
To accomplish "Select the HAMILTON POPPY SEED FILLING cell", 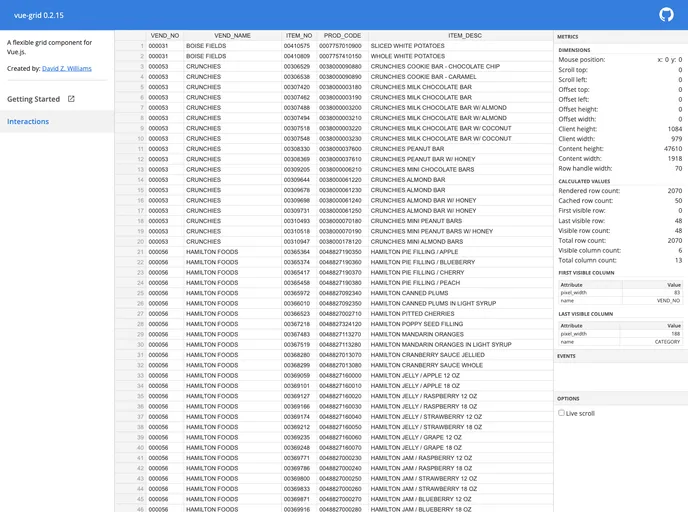I will 417,324.
